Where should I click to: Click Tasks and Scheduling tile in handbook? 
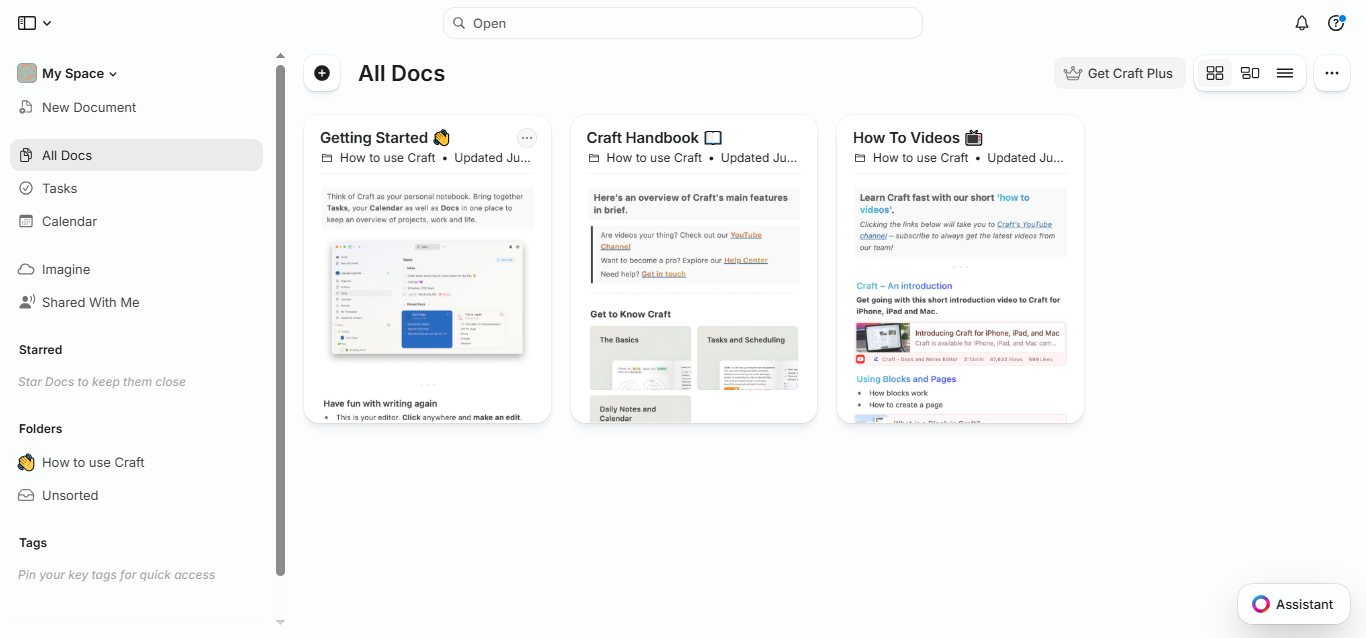[748, 358]
